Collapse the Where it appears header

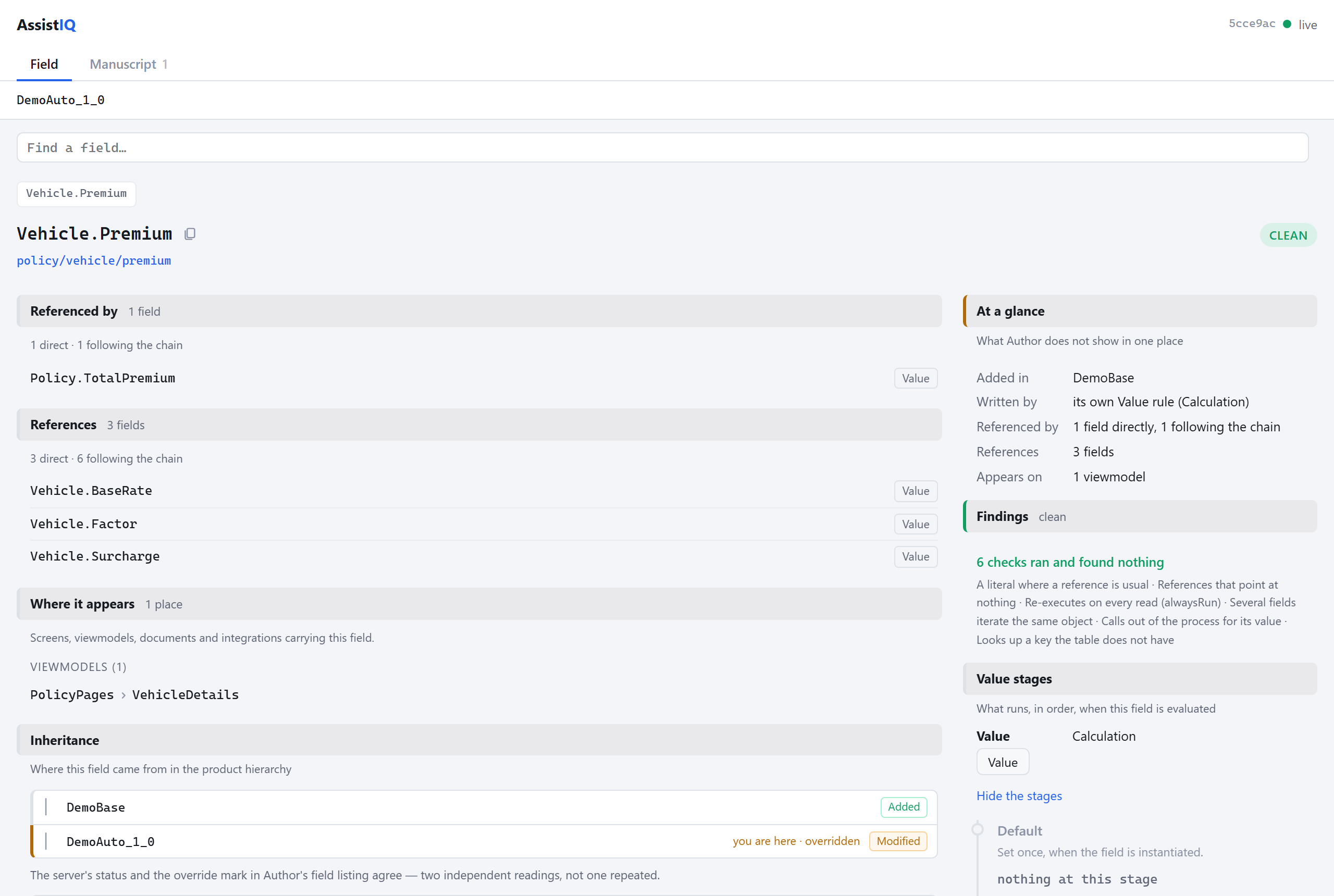click(479, 604)
